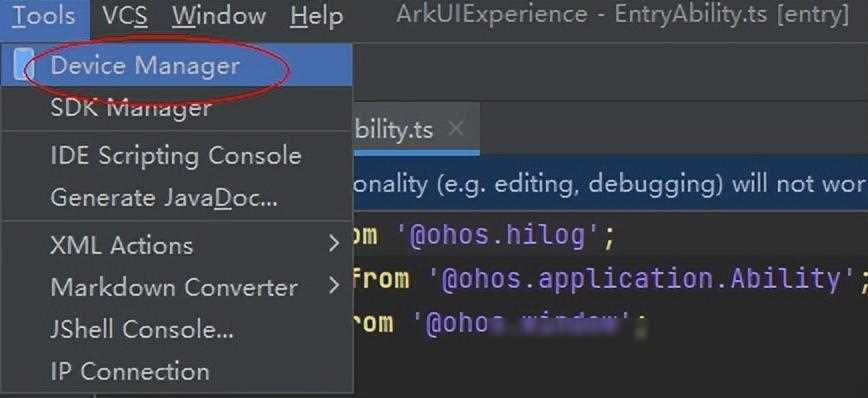
Task: Launch IDE Scripting Console
Action: click(x=177, y=156)
